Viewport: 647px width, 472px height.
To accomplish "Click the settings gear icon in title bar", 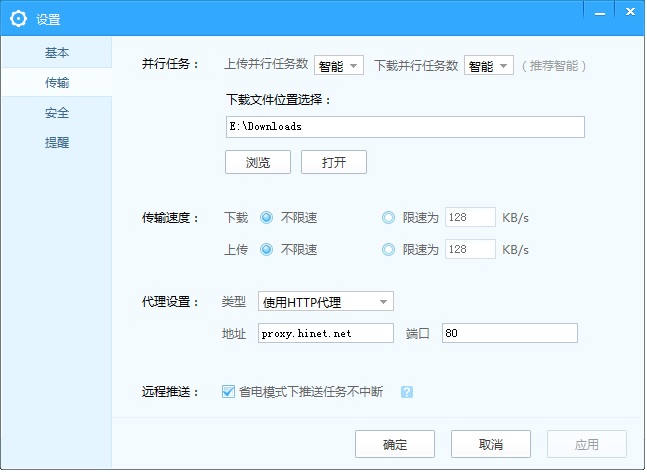I will click(x=18, y=19).
